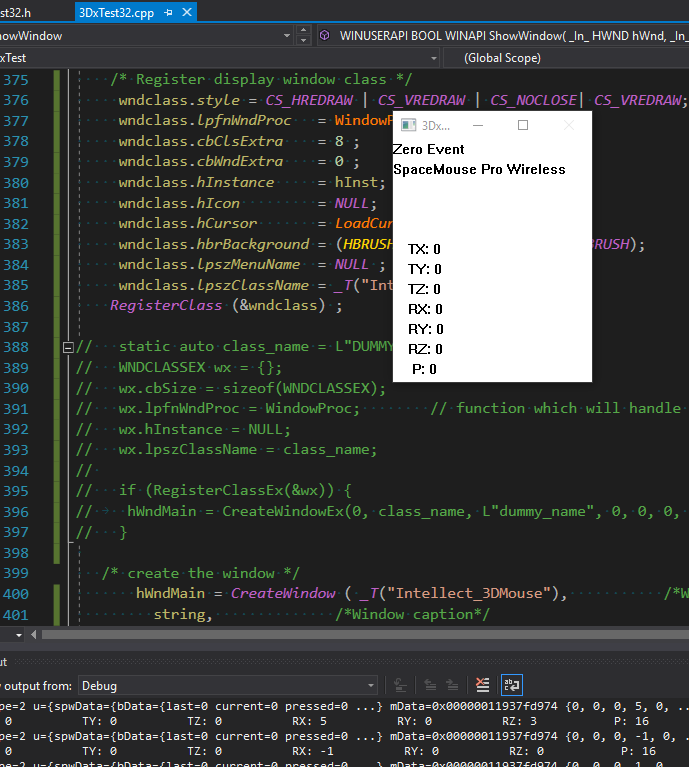Viewport: 689px width, 767px height.
Task: Click the ShowWindow function cube icon
Action: (x=325, y=35)
